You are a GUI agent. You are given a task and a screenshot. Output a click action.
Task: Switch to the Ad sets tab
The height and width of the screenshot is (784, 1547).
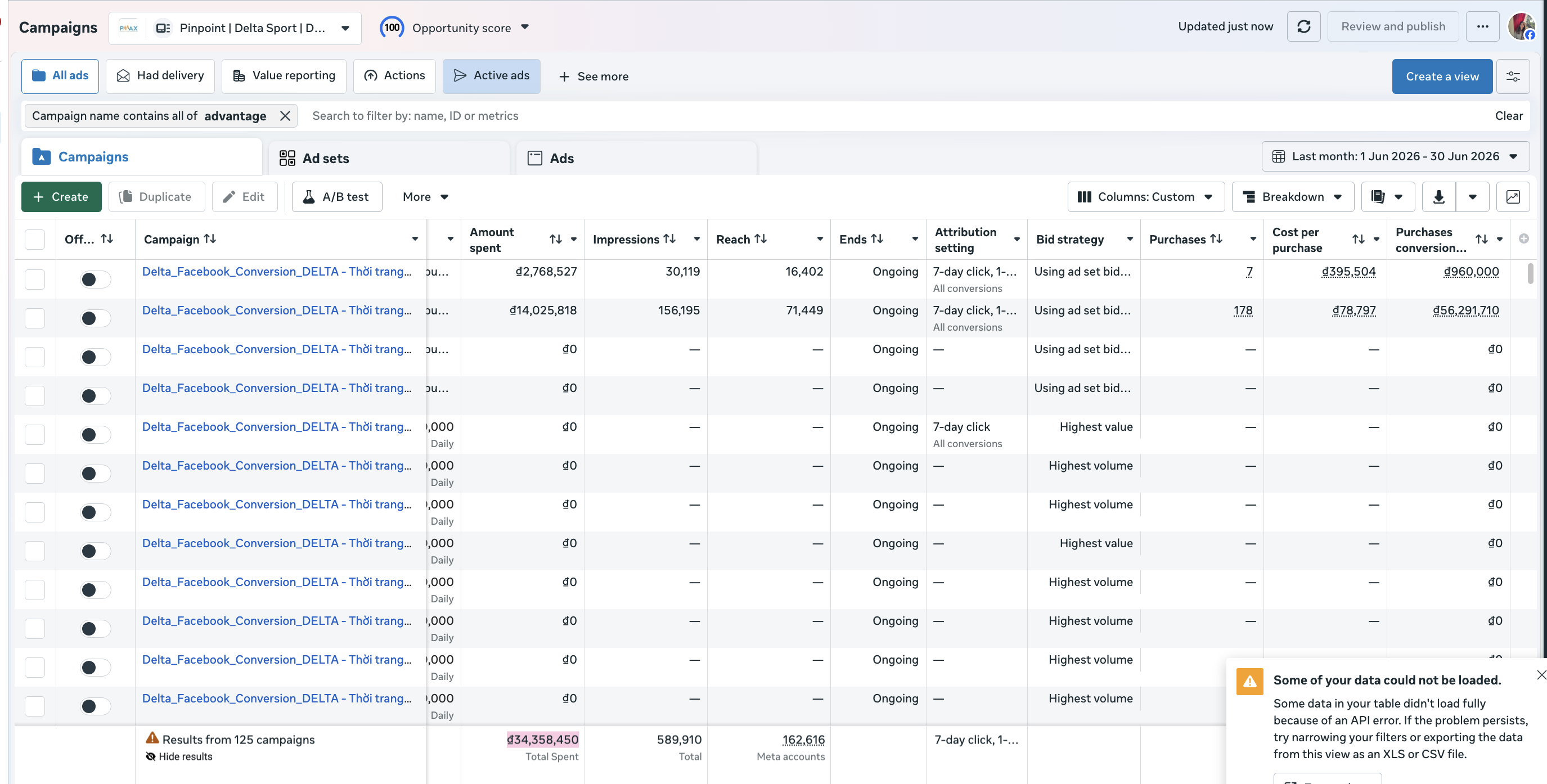click(x=389, y=159)
